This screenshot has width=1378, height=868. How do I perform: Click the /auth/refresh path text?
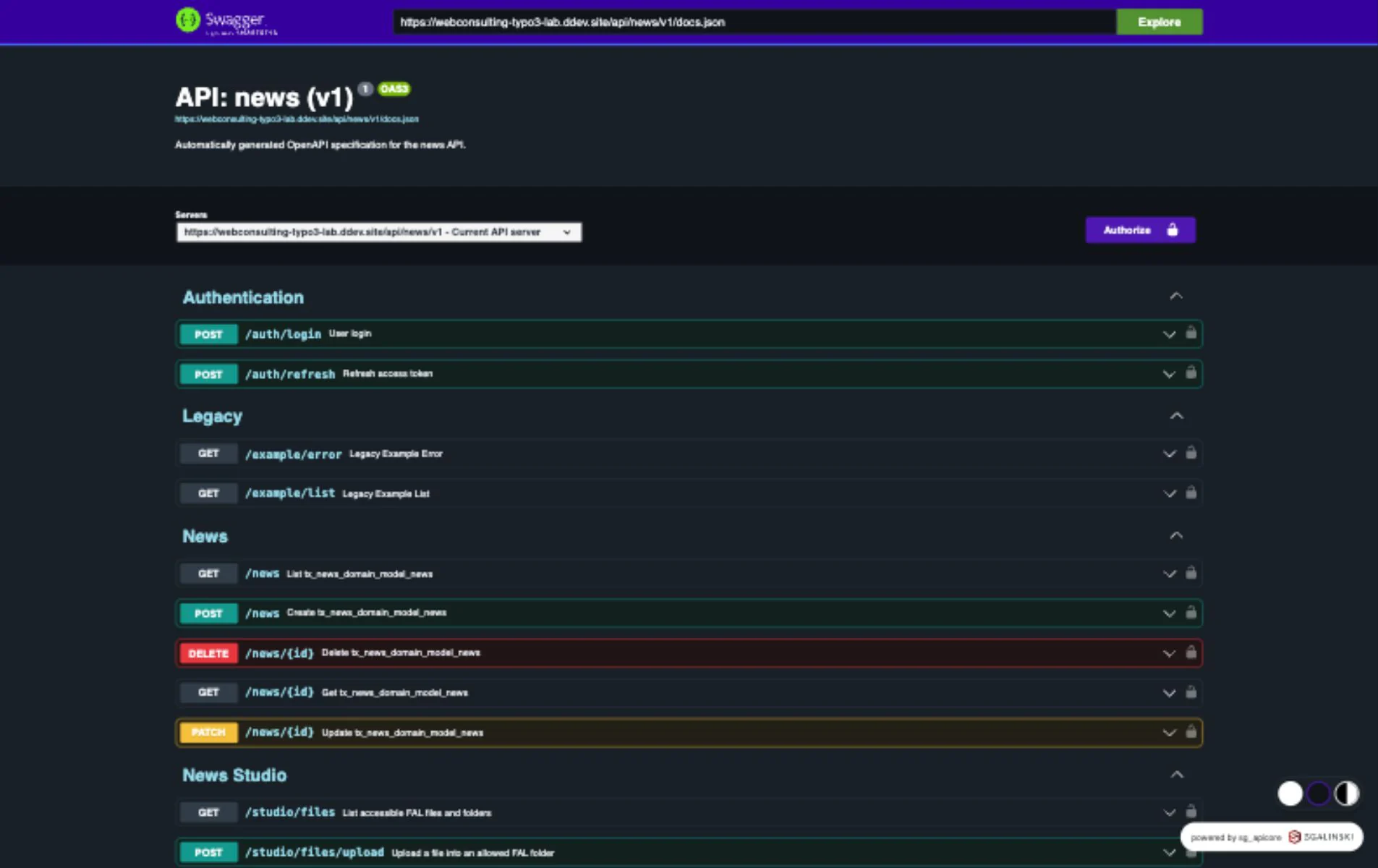tap(290, 374)
